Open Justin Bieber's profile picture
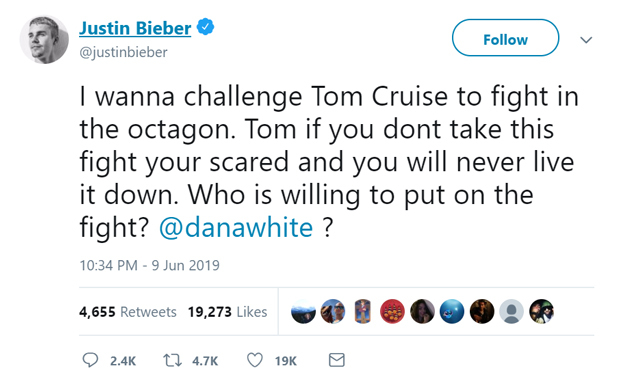This screenshot has height=391, width=620. tap(44, 40)
